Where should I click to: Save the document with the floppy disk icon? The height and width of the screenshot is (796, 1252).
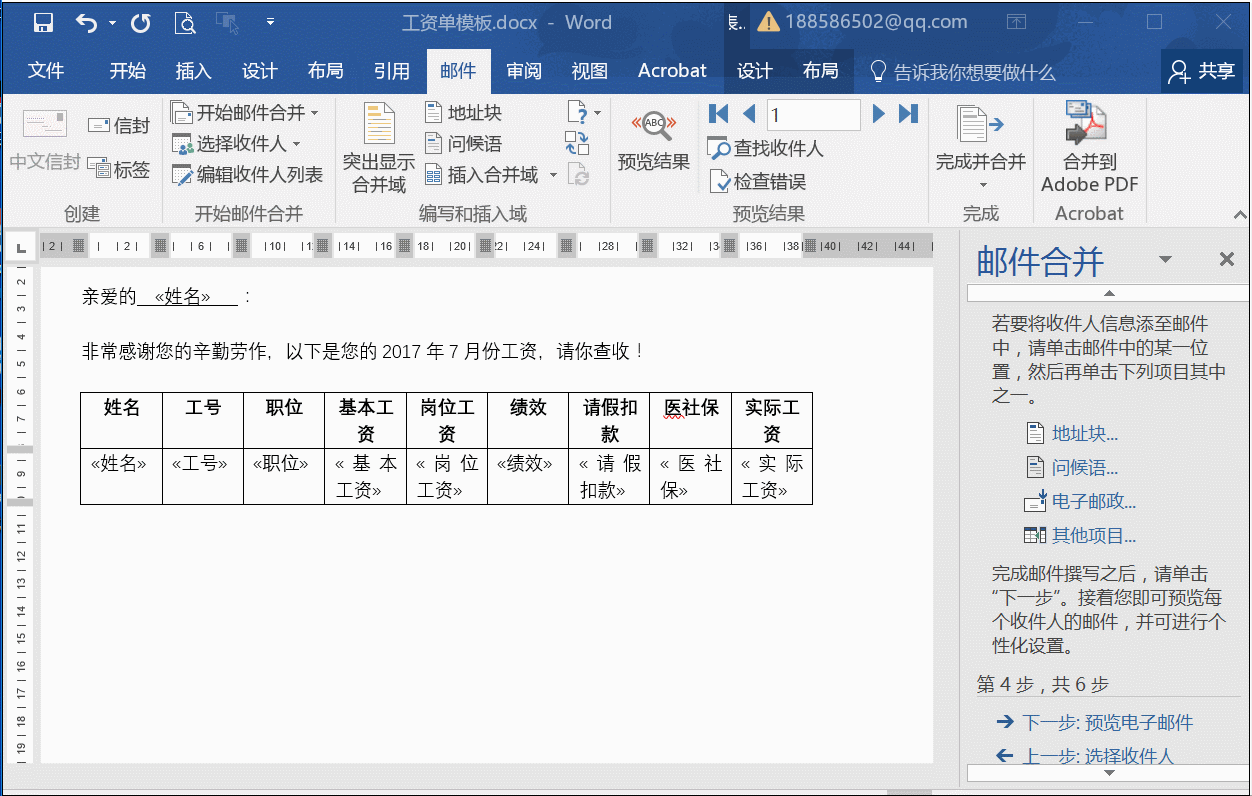pos(43,22)
